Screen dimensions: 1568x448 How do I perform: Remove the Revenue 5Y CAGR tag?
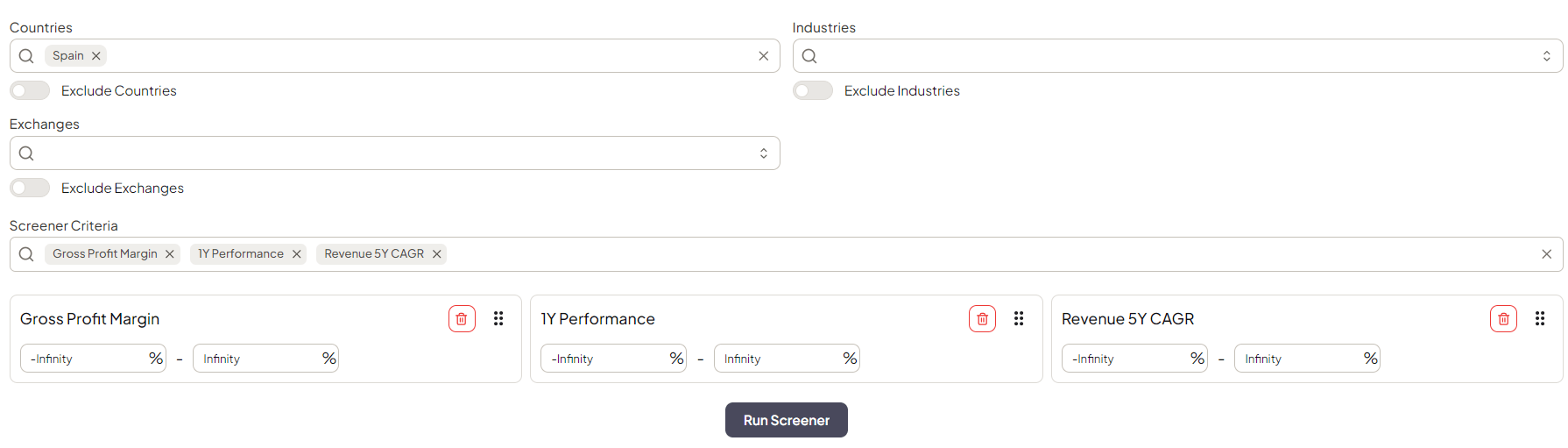[x=436, y=254]
